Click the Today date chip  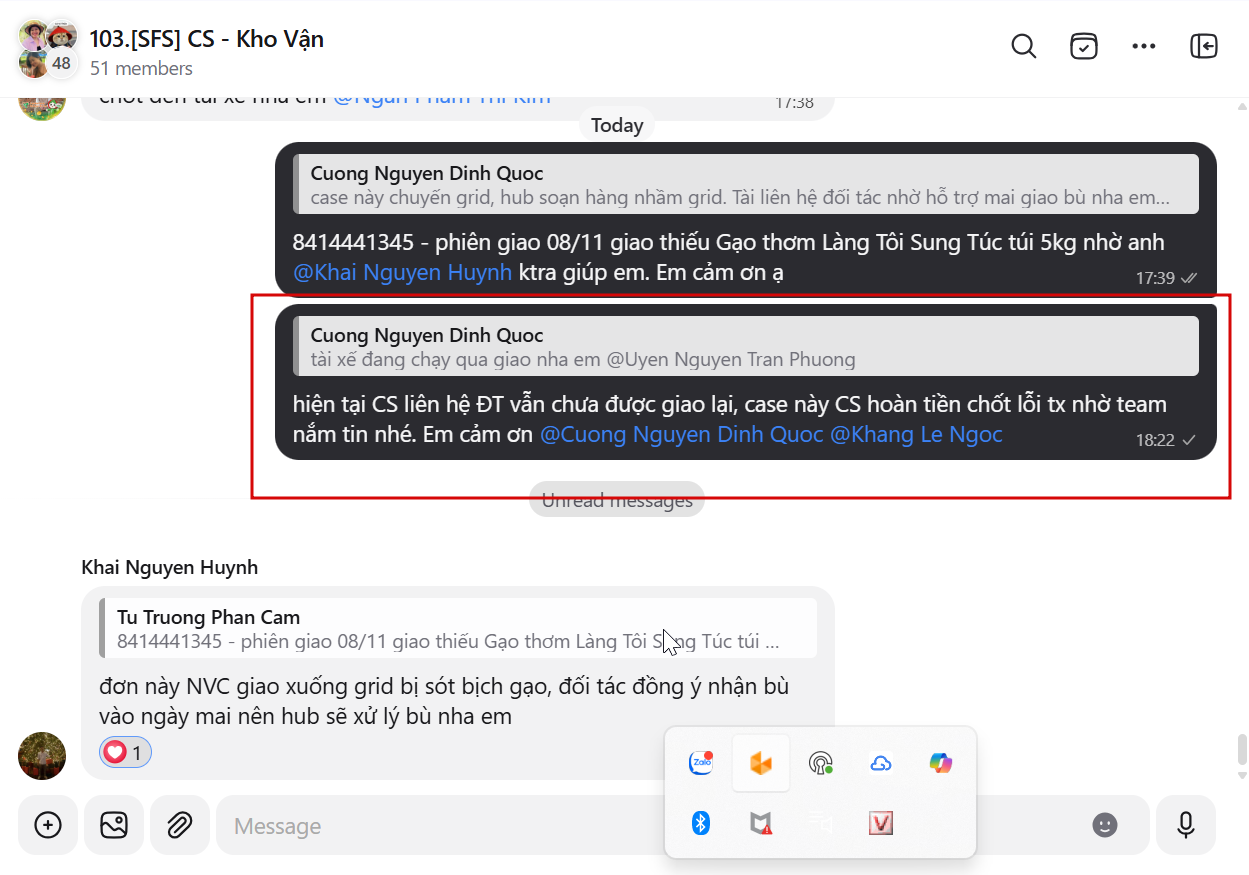(x=617, y=126)
